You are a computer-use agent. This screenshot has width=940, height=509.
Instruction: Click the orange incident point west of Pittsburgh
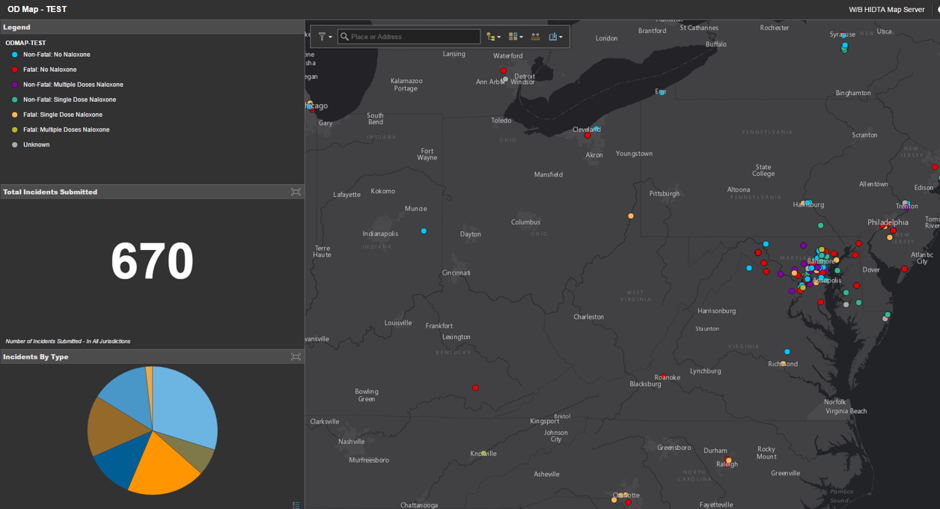coord(631,216)
